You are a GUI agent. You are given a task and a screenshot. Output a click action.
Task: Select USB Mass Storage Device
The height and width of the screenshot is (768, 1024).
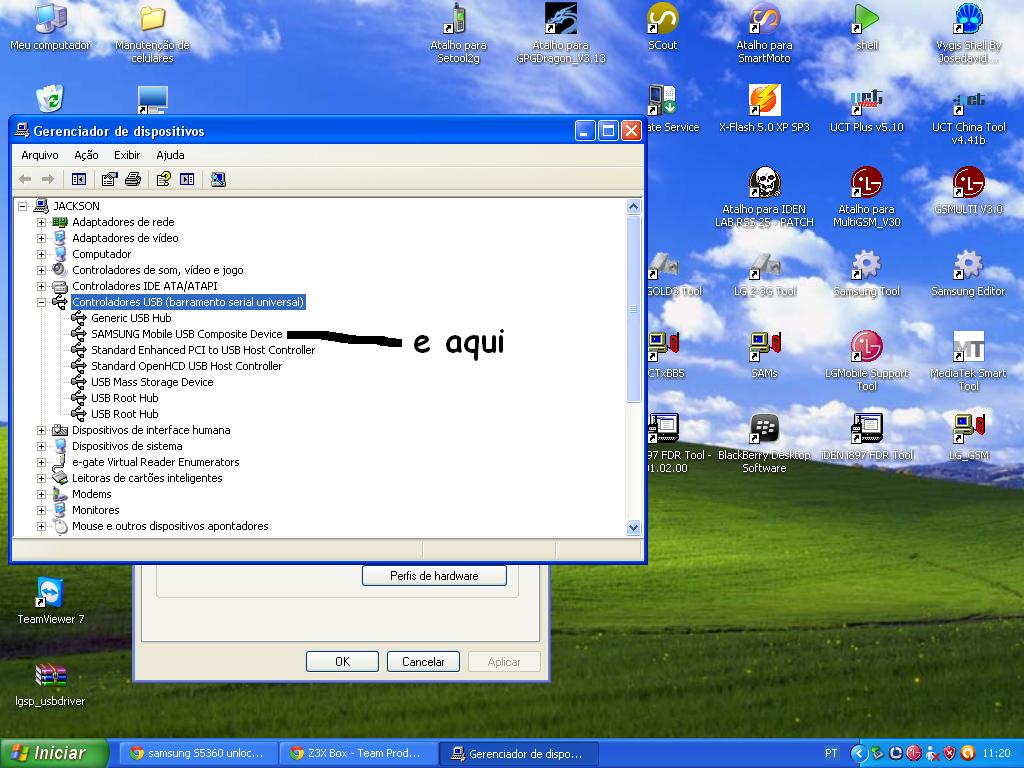[152, 382]
